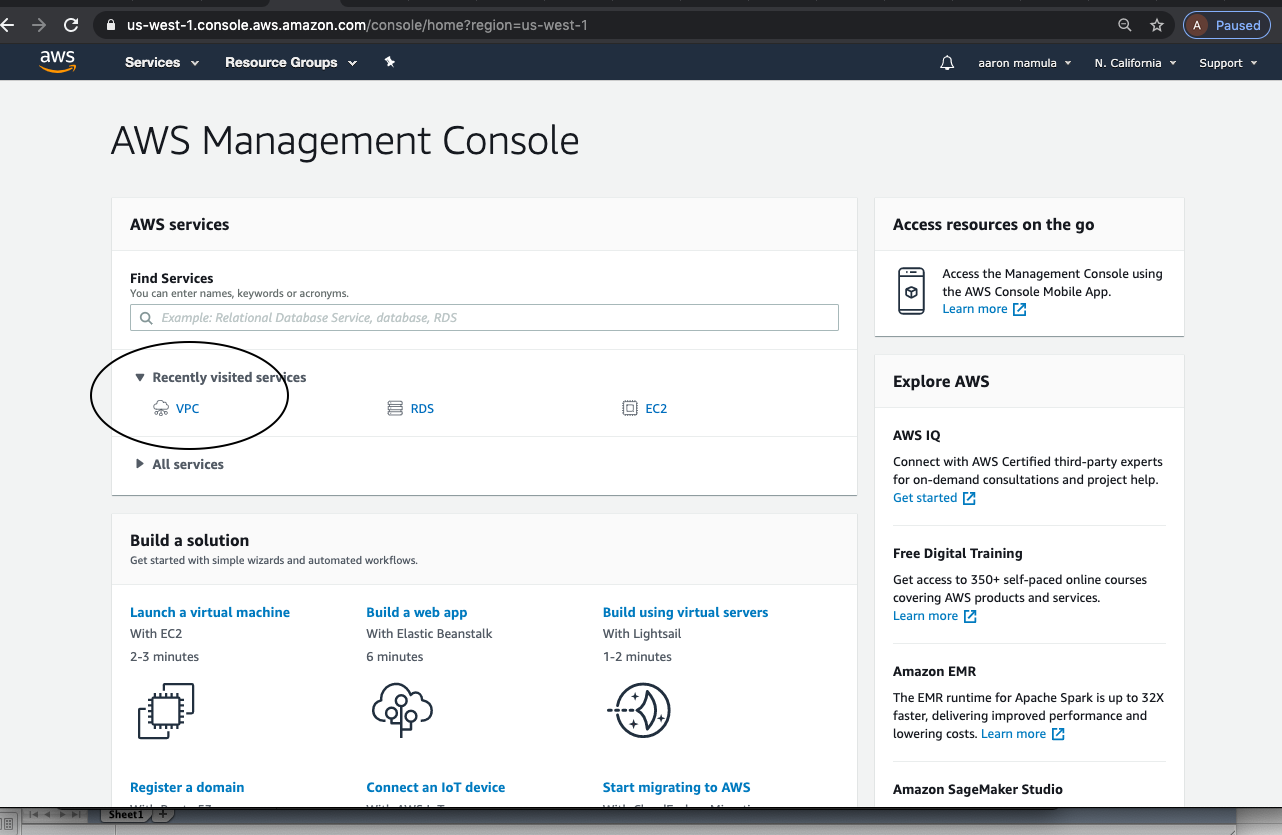Open the Launch a virtual machine link
This screenshot has height=835, width=1282.
[210, 612]
